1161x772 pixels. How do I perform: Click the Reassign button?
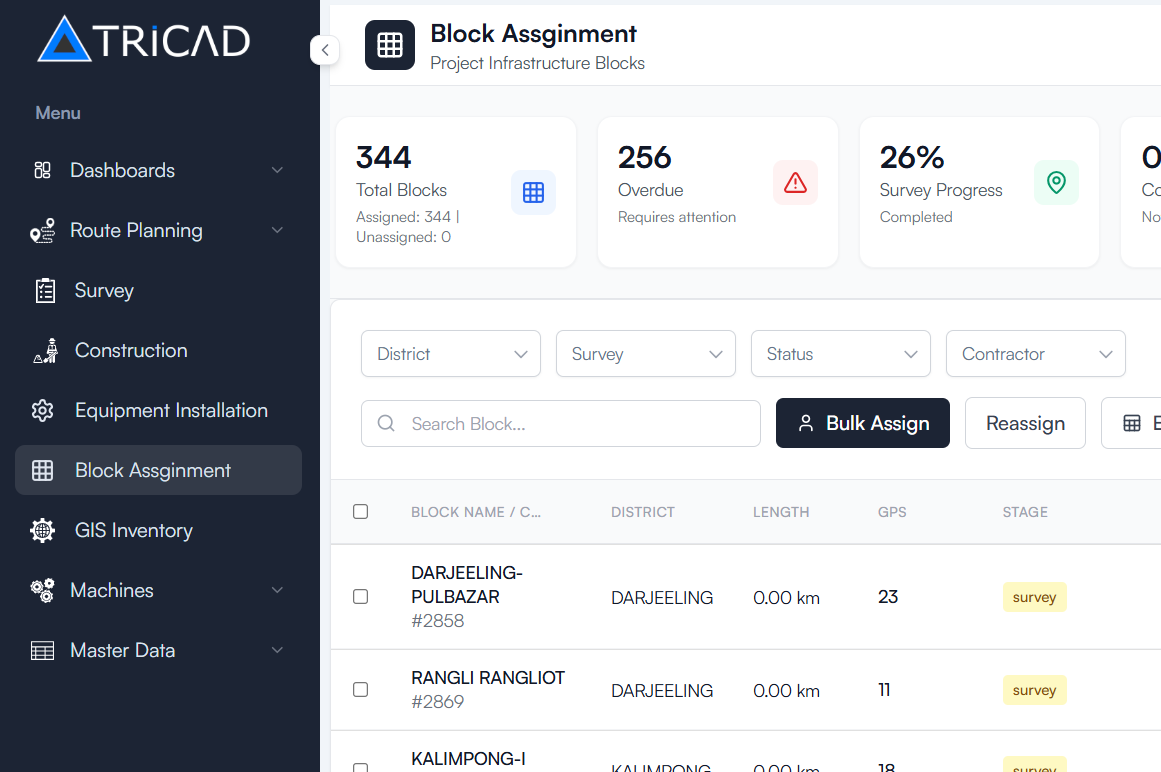point(1025,423)
